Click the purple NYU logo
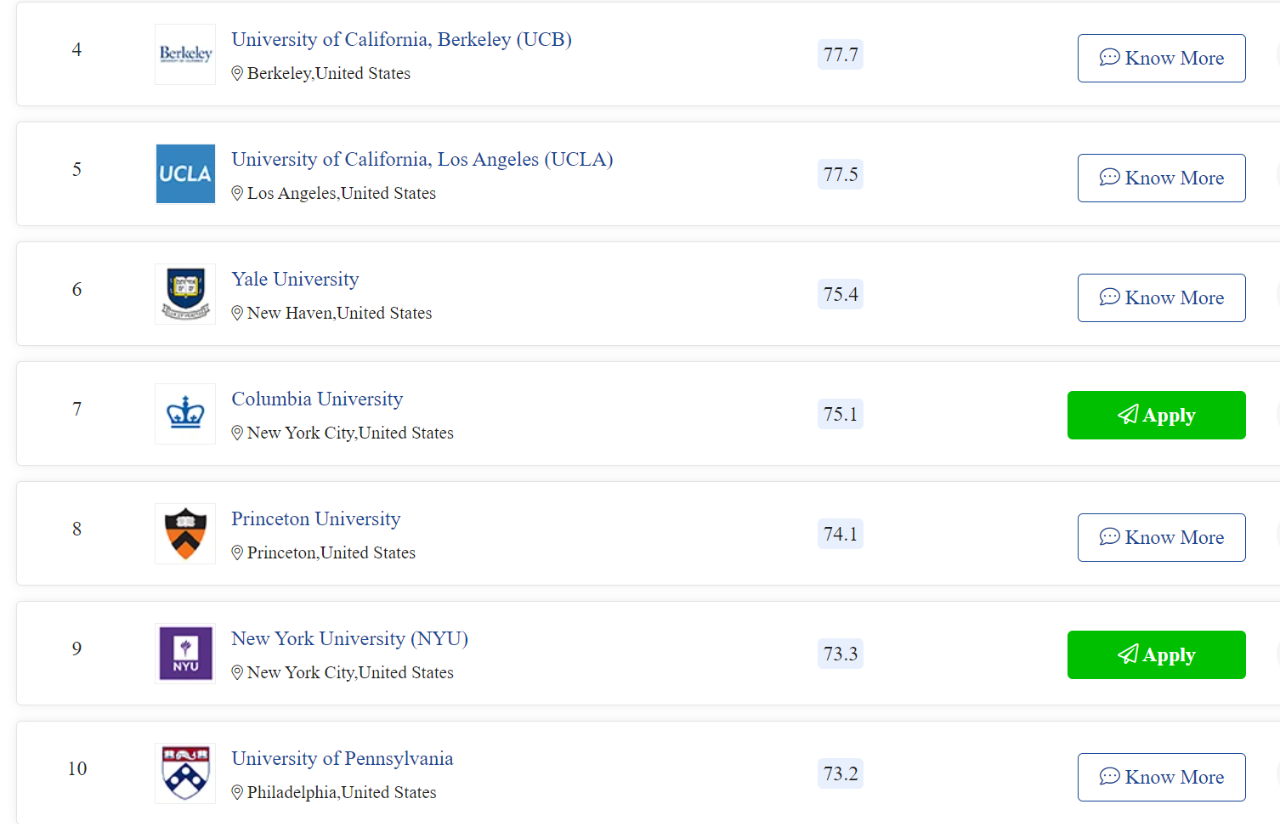 pyautogui.click(x=185, y=654)
